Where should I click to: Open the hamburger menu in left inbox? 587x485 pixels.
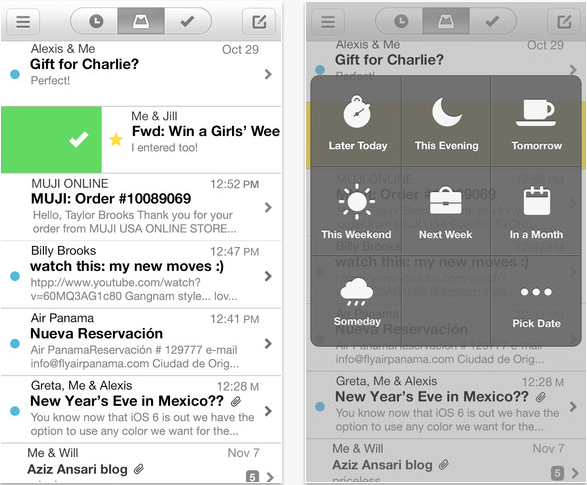click(23, 21)
